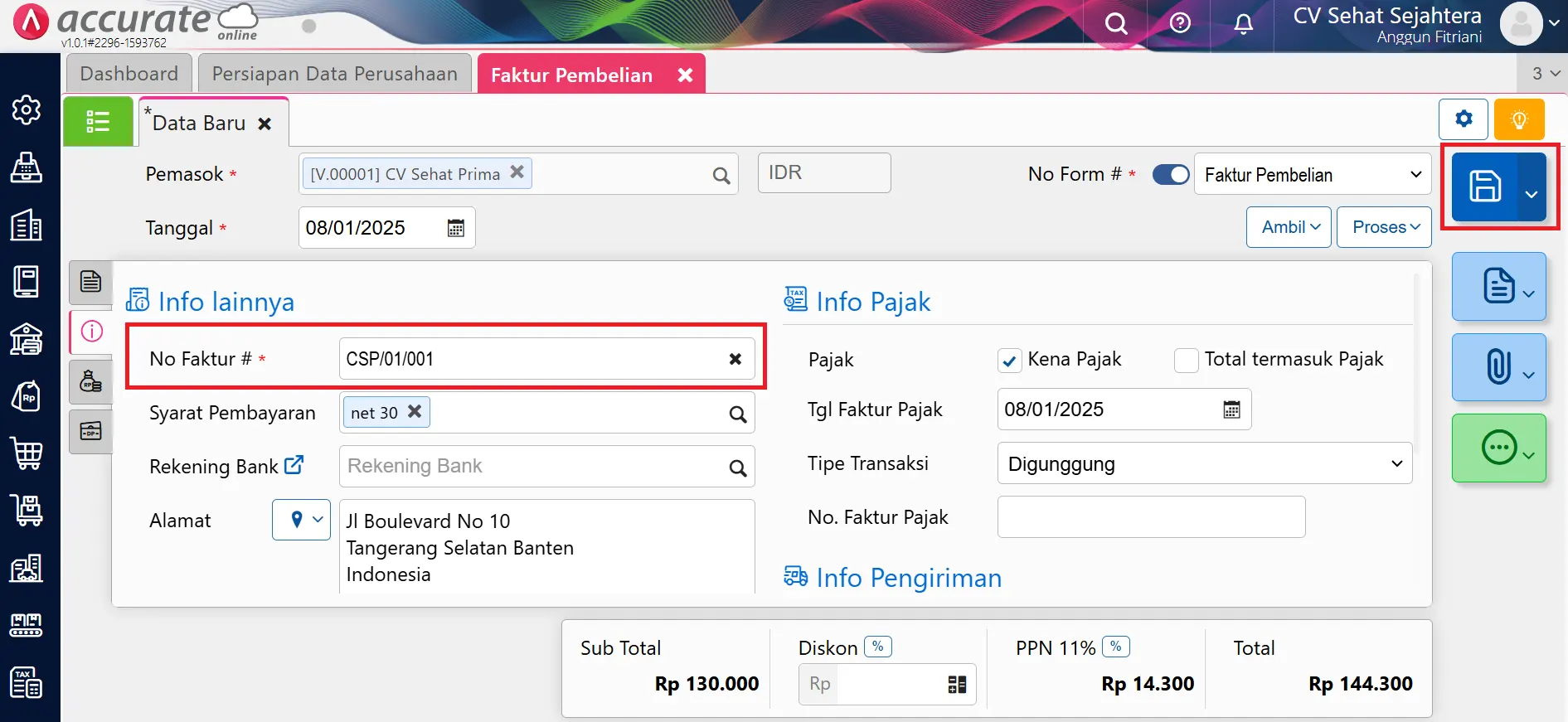The width and height of the screenshot is (1568, 722).
Task: Search Rekening Bank with magnifier icon
Action: [x=737, y=468]
